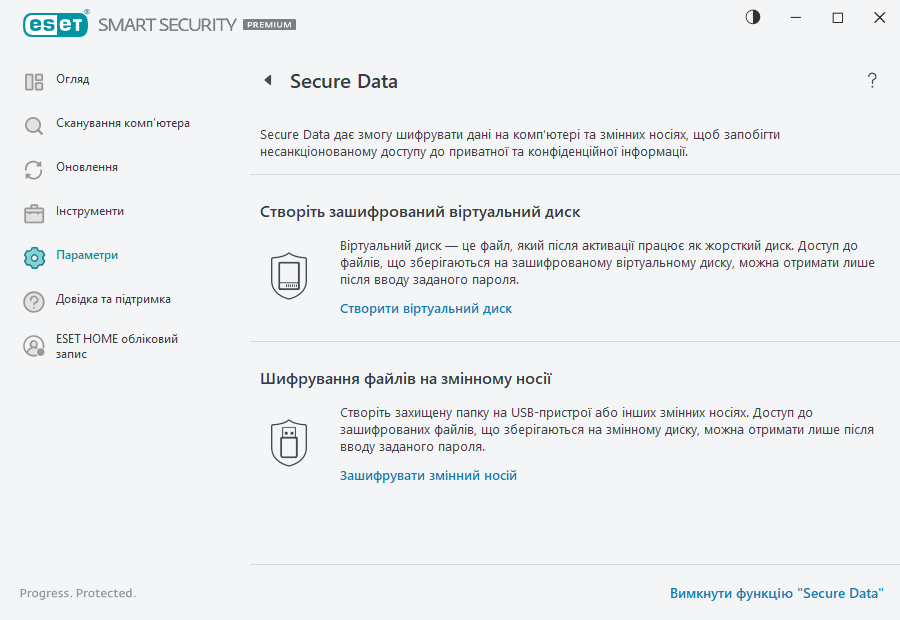Collapse Secure Data with the back arrow
Viewport: 900px width, 620px height.
click(x=266, y=81)
